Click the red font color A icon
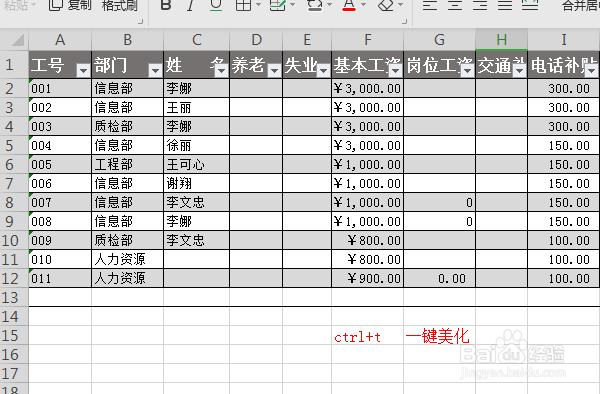Viewport: 600px width, 394px height. 349,5
